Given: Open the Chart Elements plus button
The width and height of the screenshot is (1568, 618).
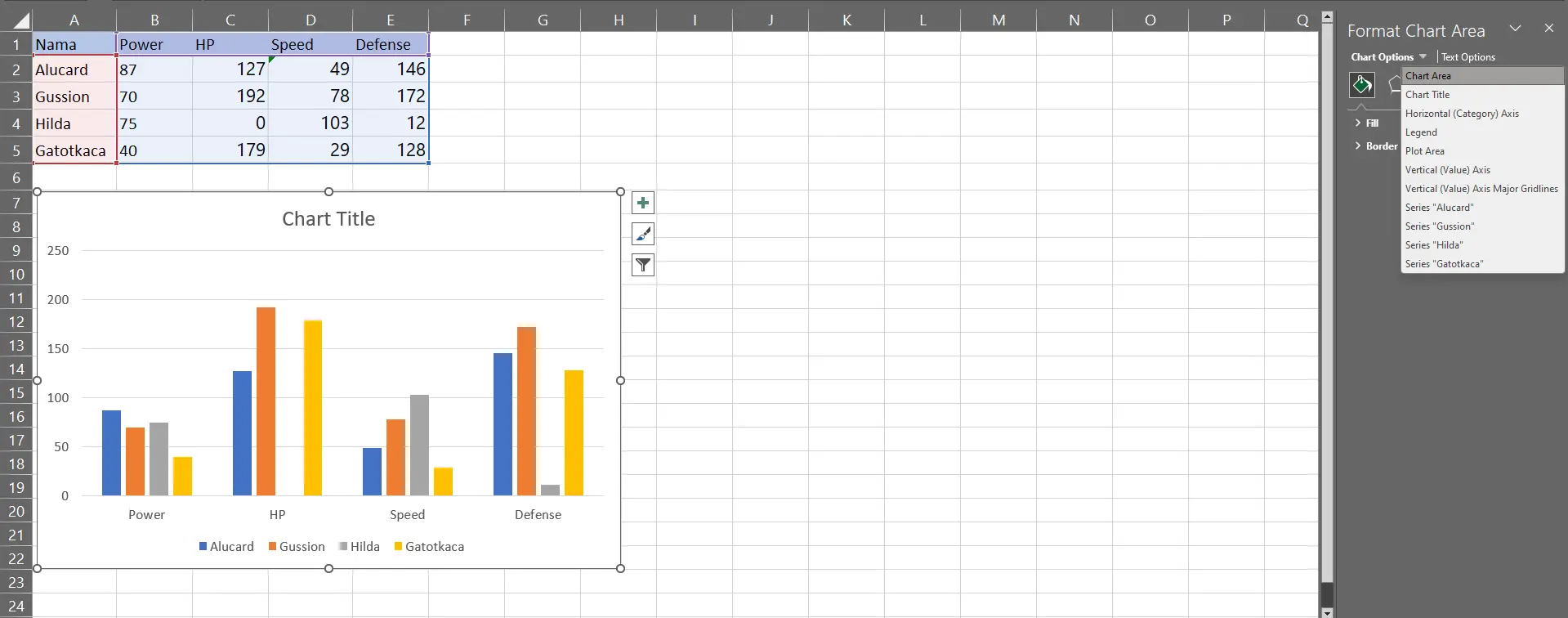Looking at the screenshot, I should click(x=643, y=203).
